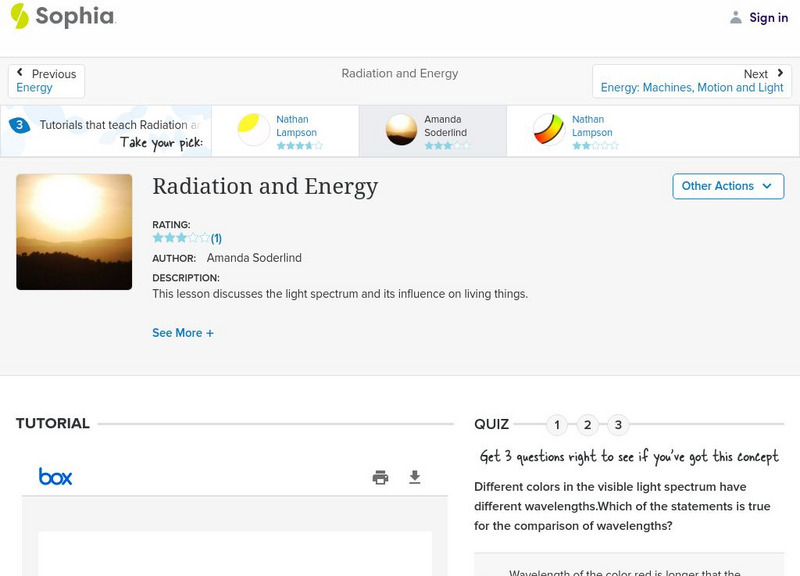Click the yellow leaf tutorial thumbnail

[x=254, y=130]
